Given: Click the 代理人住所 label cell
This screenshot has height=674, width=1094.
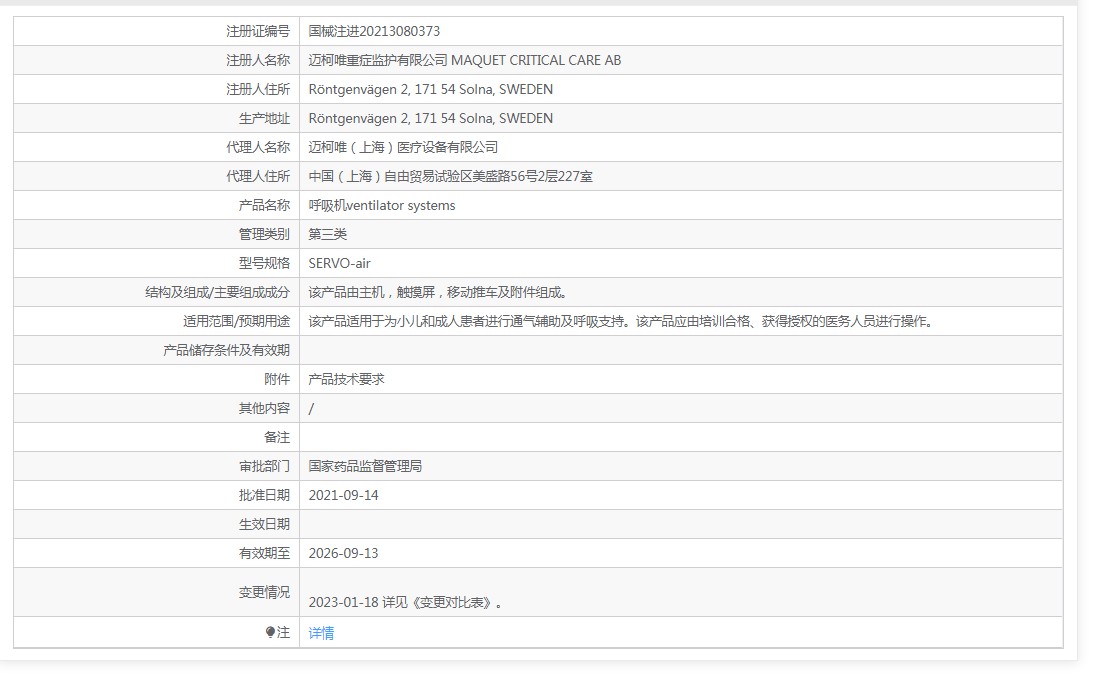Looking at the screenshot, I should point(156,177).
